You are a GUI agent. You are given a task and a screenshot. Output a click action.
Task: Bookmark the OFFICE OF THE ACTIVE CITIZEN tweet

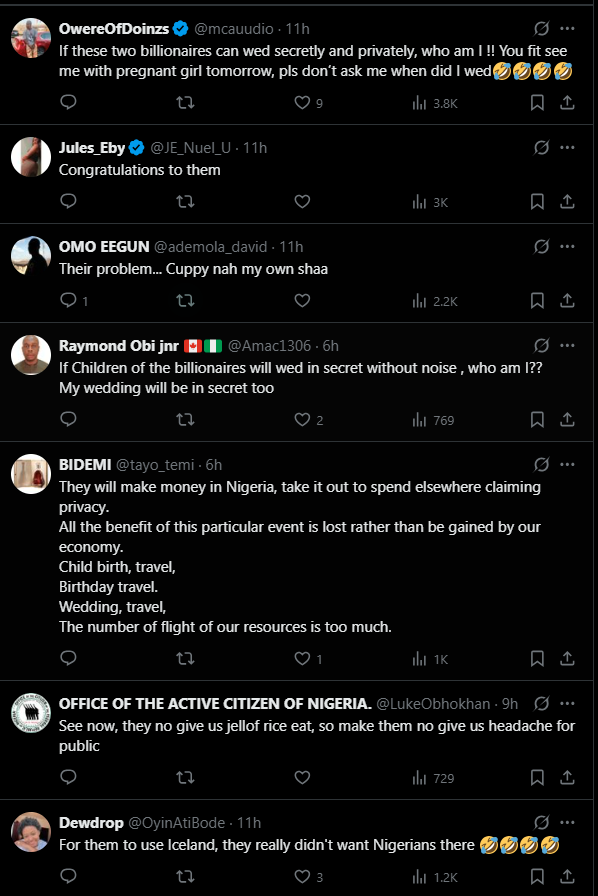[537, 778]
